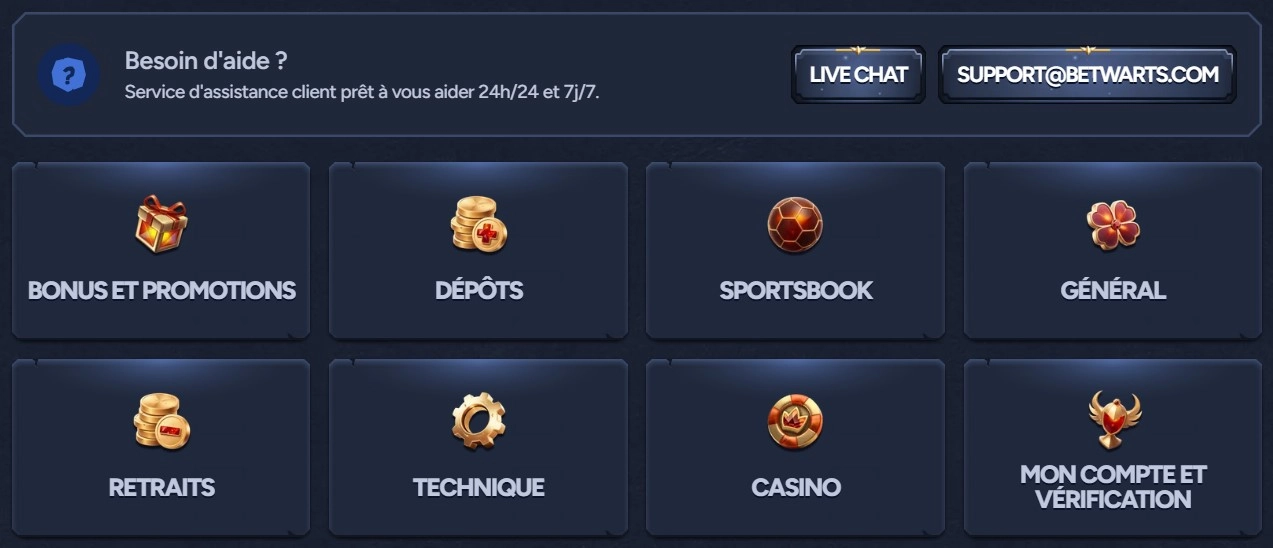Click the football Sportsbook icon

[x=795, y=224]
